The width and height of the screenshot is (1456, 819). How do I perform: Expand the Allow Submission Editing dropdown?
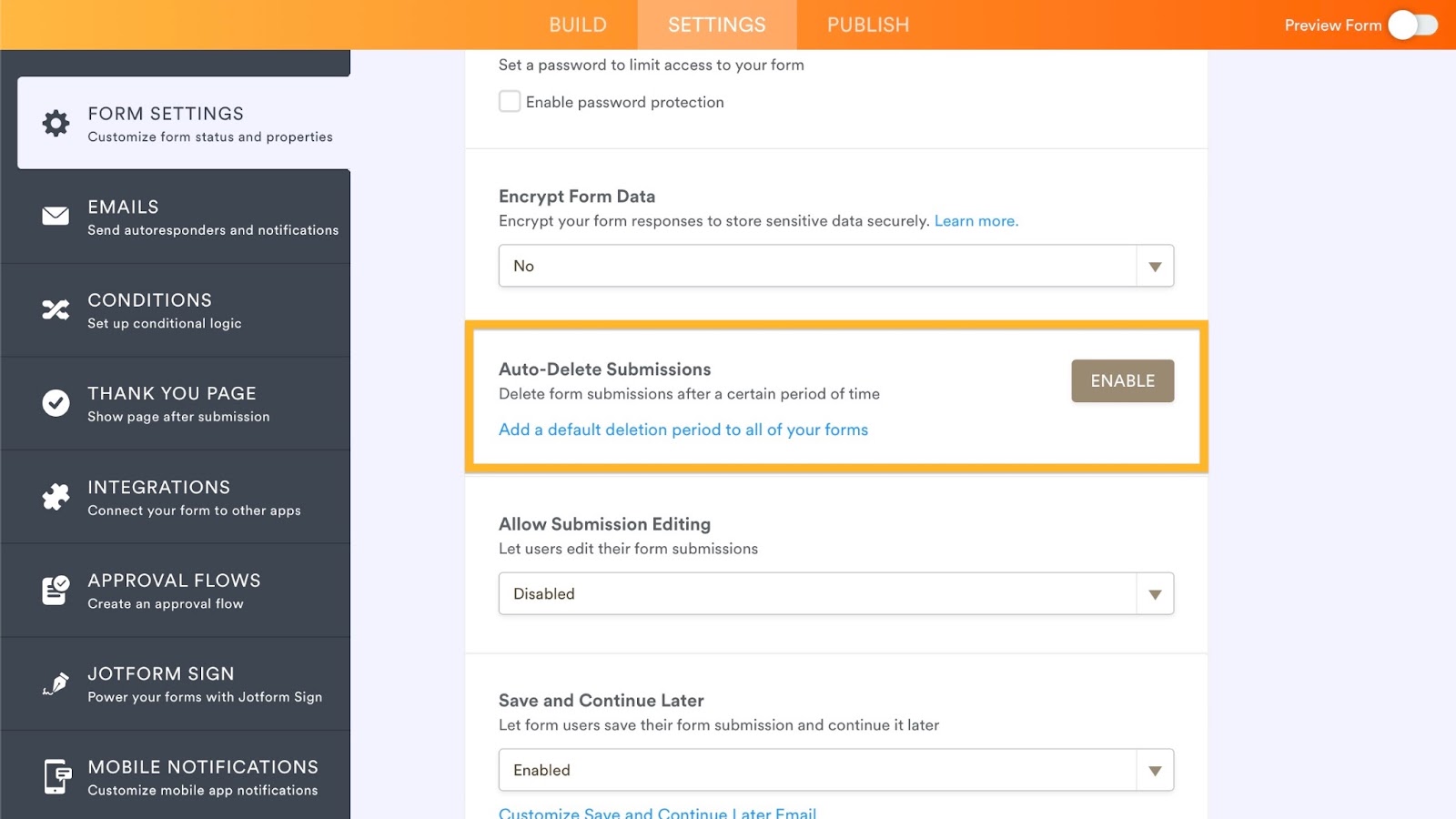coord(835,593)
